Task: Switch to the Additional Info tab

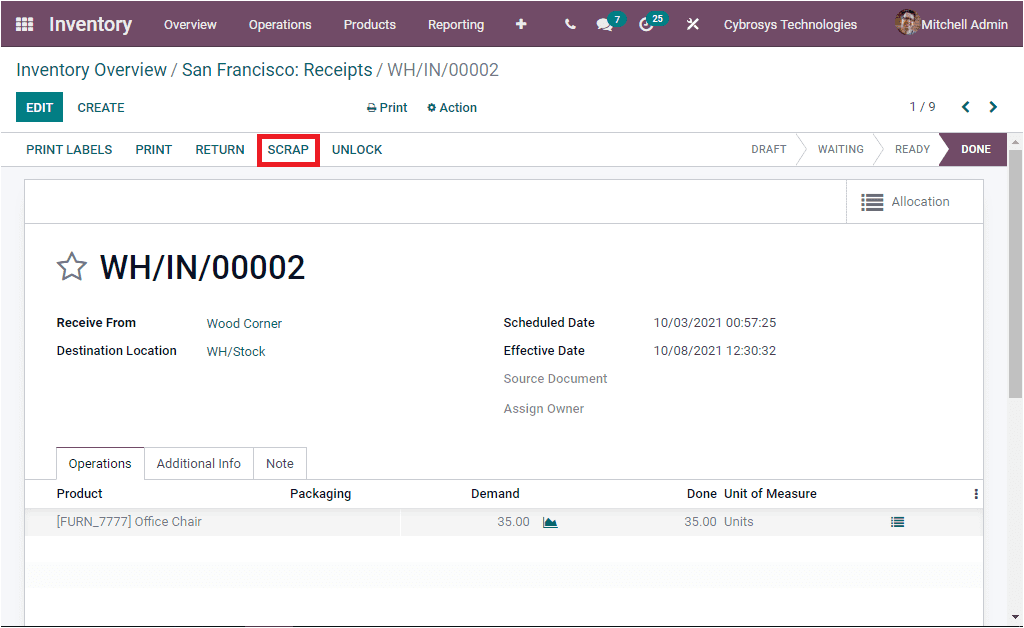Action: point(198,463)
